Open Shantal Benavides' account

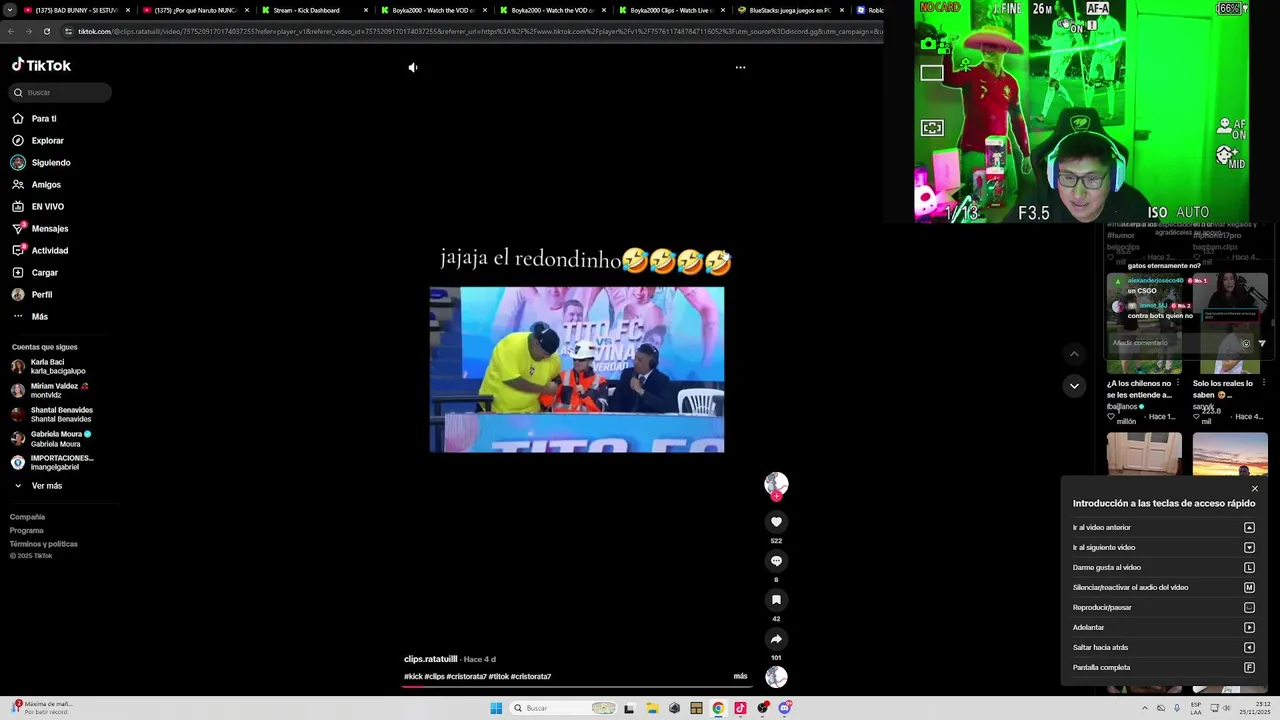coord(52,414)
